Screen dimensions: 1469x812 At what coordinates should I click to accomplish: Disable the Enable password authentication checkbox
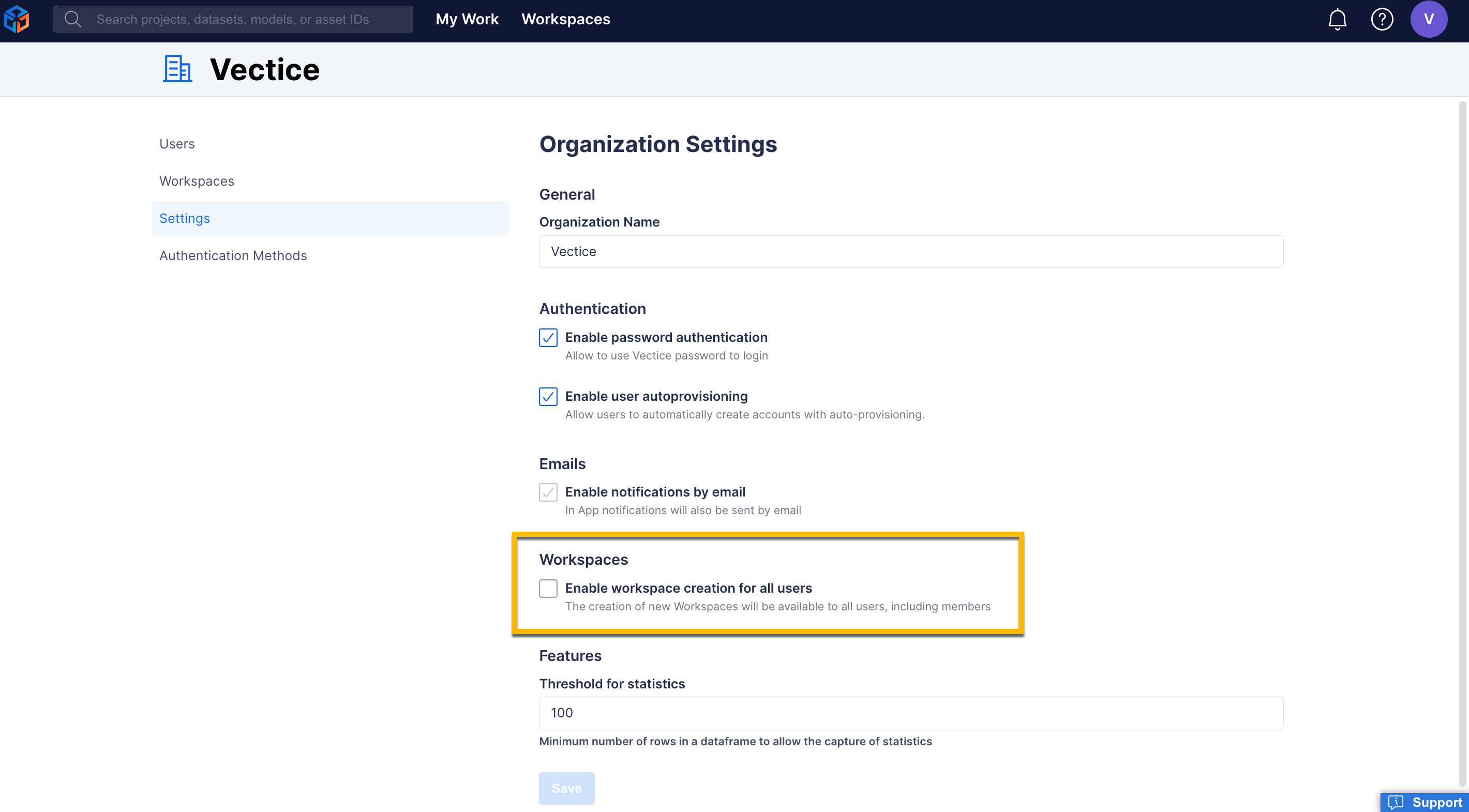(548, 338)
